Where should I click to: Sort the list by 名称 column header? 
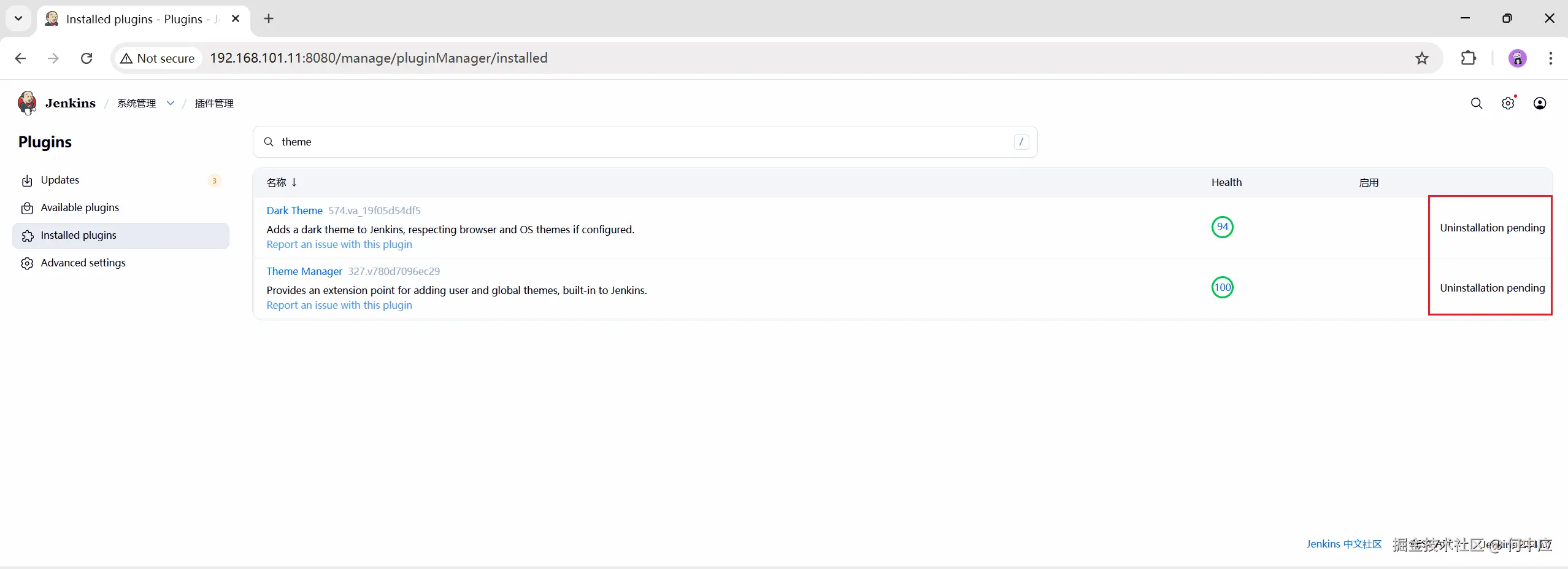pos(282,182)
